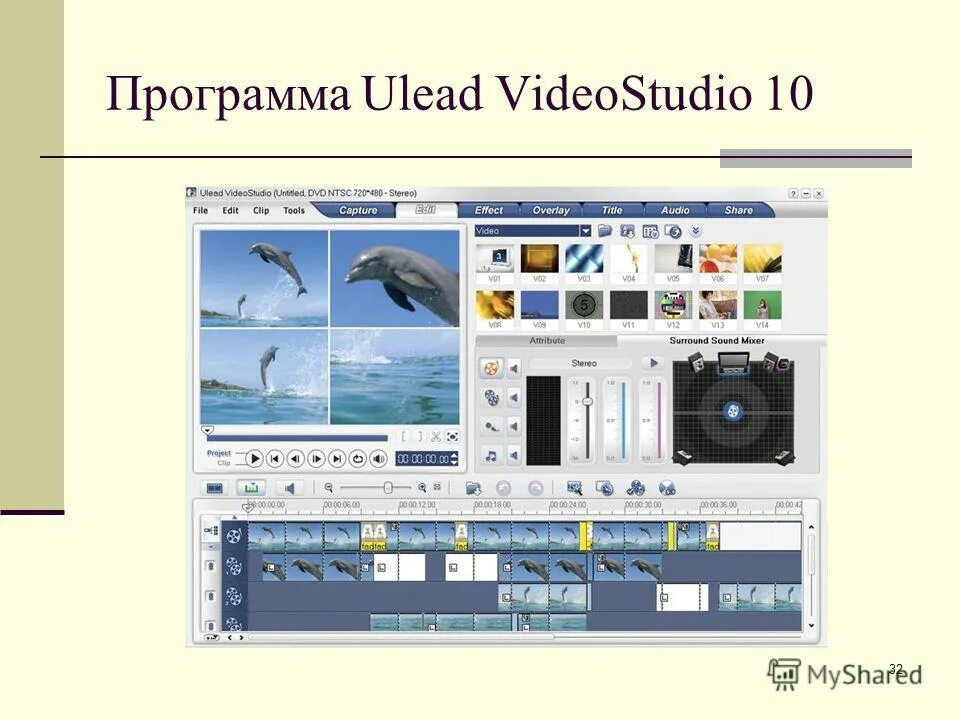This screenshot has height=720, width=960.
Task: Expand the library with double-chevron button
Action: tap(696, 231)
